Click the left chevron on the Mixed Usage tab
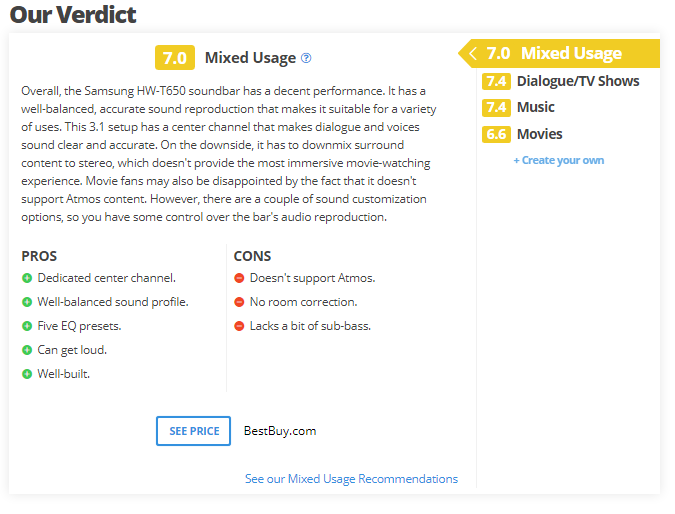 472,54
